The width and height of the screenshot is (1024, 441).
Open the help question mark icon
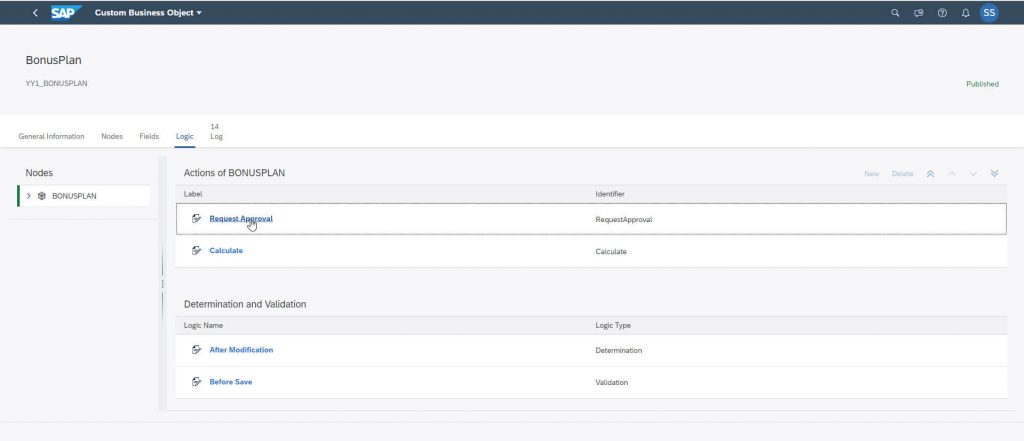pyautogui.click(x=942, y=12)
